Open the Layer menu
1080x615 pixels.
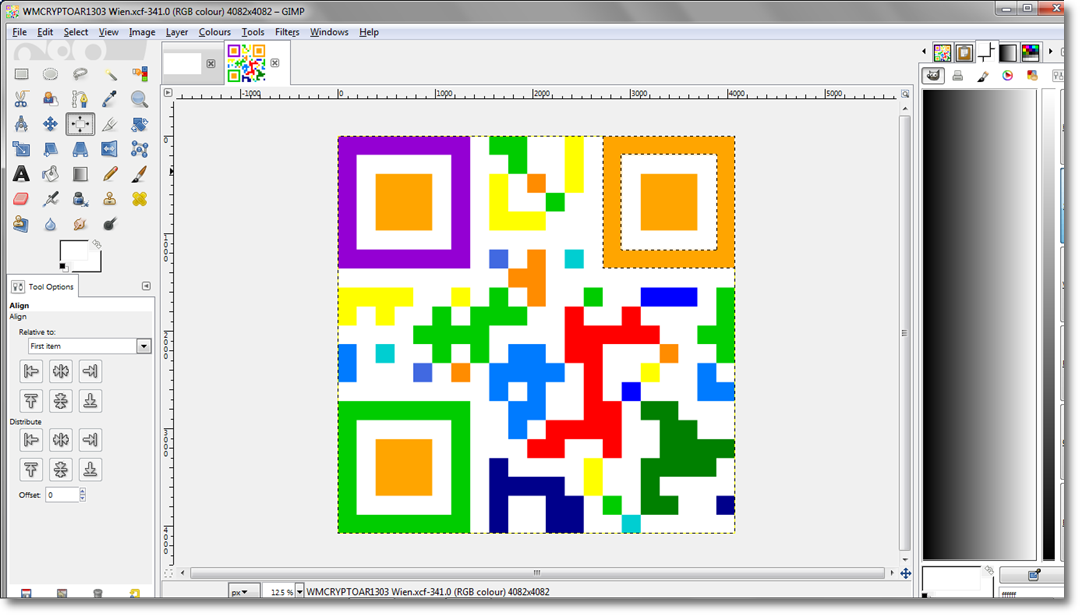pyautogui.click(x=177, y=32)
